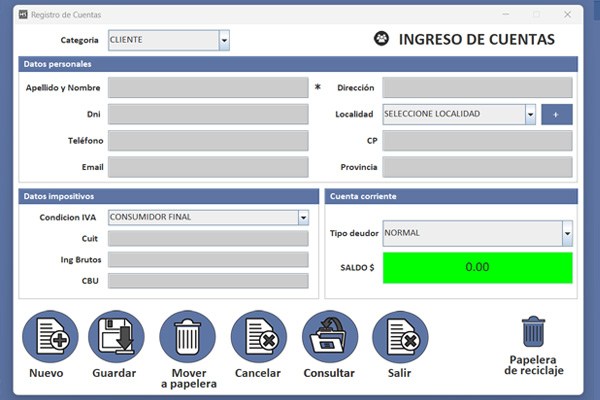Click the plus button to add localidad

557,114
